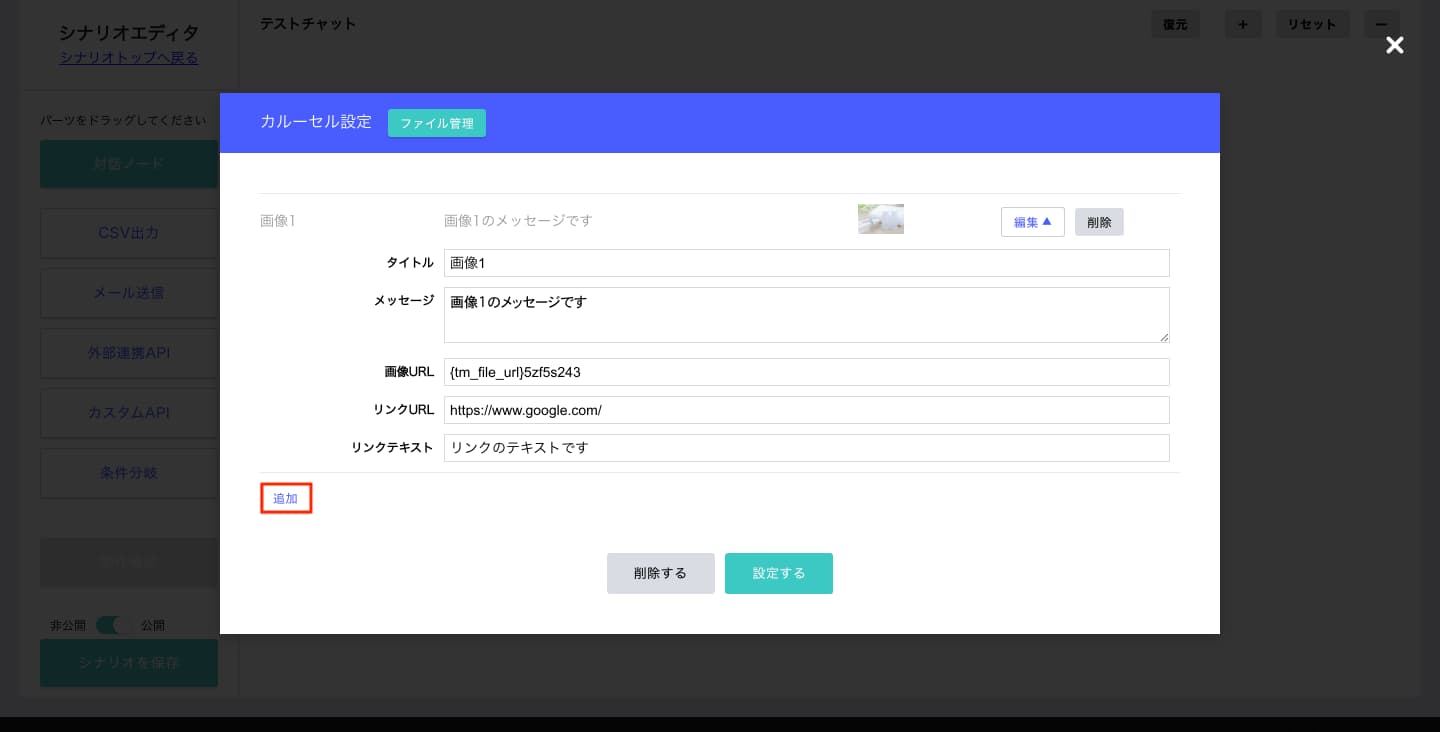Select the メール送信 part
The height and width of the screenshot is (732, 1440).
(x=129, y=293)
